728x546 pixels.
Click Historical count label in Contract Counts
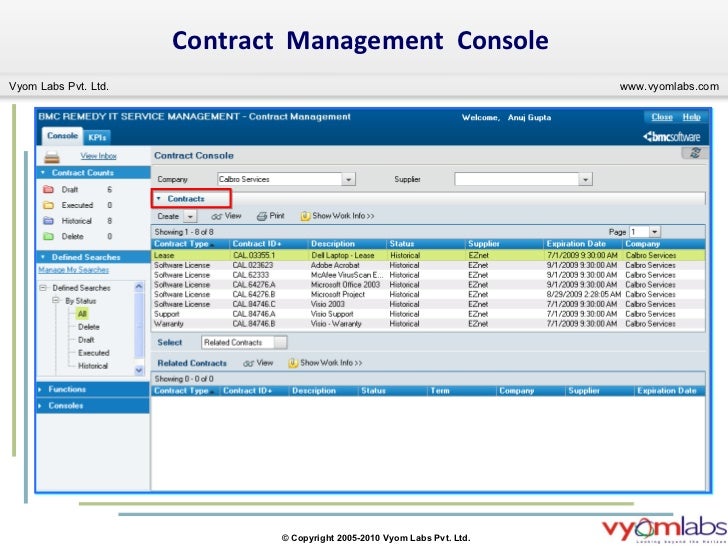point(77,221)
